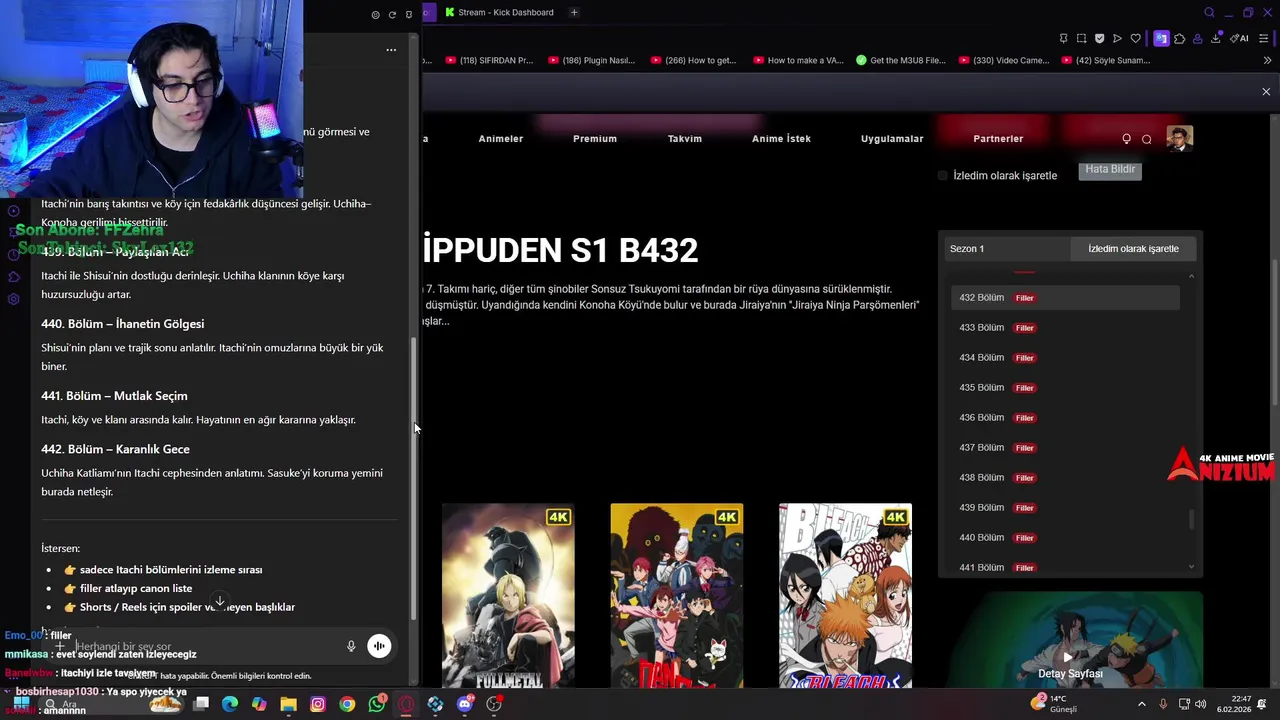The image size is (1280, 720).
Task: Click the sidebar chat scrollbar thumb
Action: coord(414,480)
